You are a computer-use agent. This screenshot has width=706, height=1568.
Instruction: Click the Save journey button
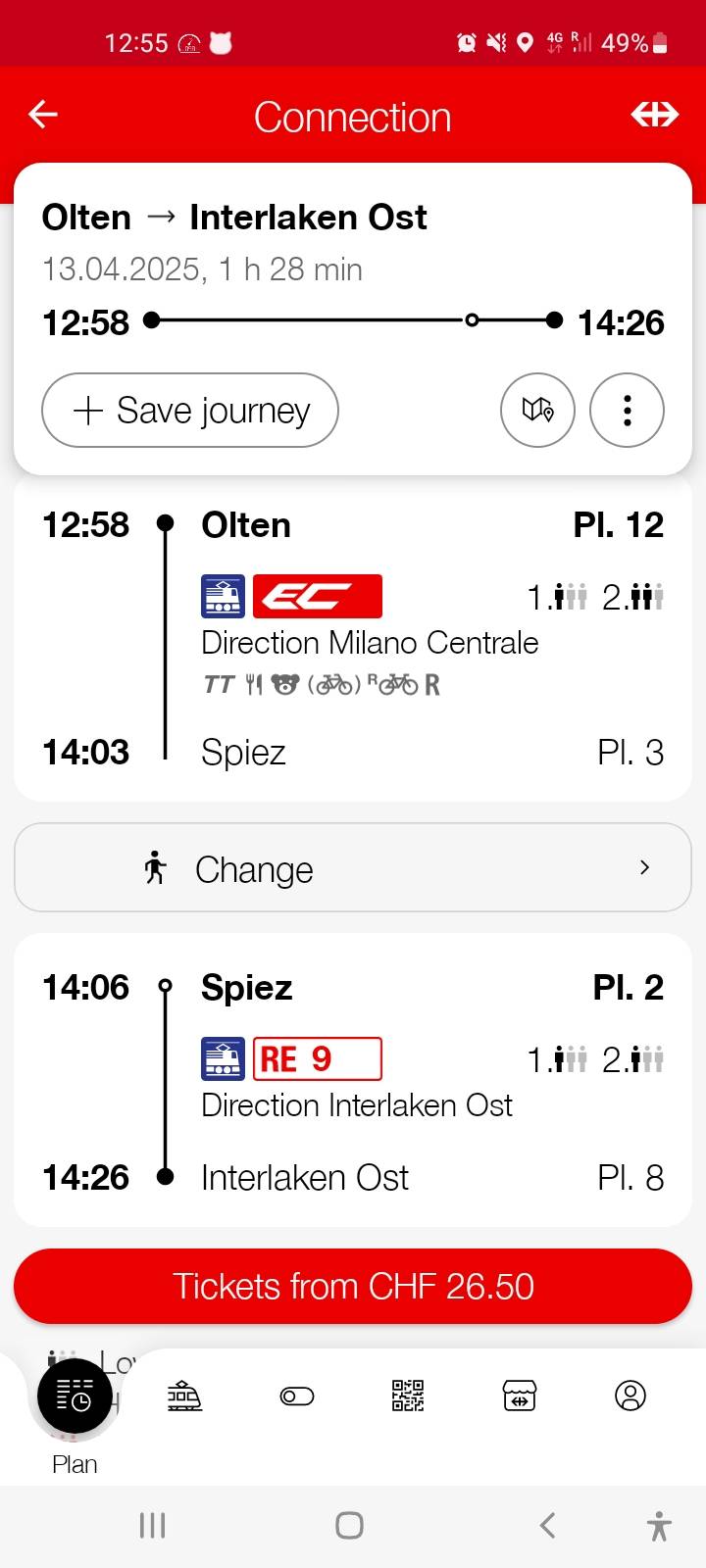190,411
